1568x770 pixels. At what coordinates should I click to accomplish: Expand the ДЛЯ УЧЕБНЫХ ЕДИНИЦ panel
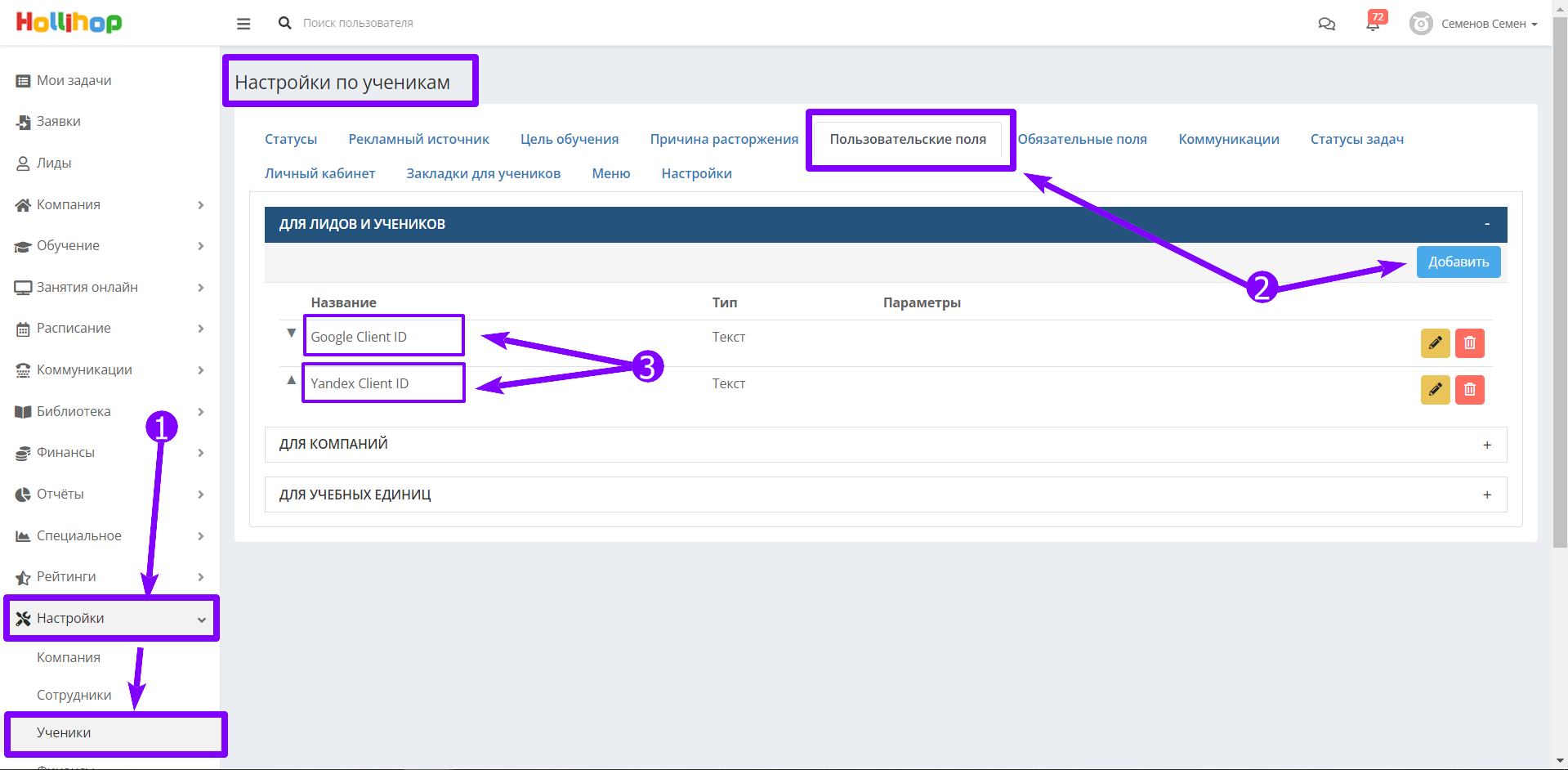(x=886, y=495)
